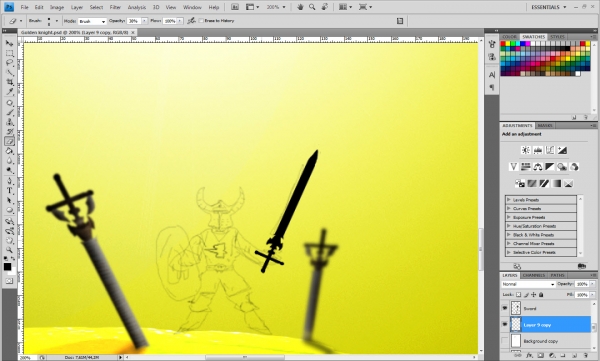Switch to the Masks tab
Viewport: 600px width, 361px height.
pyautogui.click(x=545, y=126)
